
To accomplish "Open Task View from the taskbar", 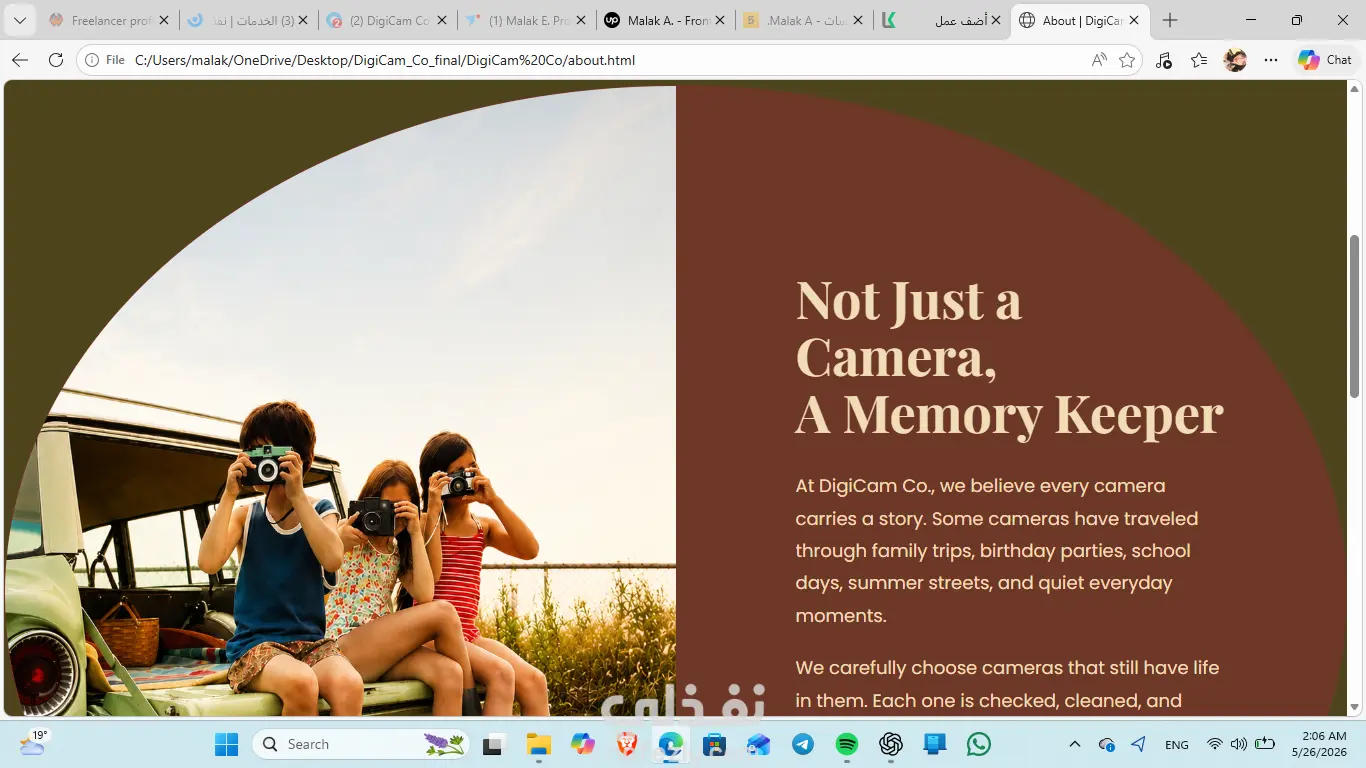I will 493,744.
